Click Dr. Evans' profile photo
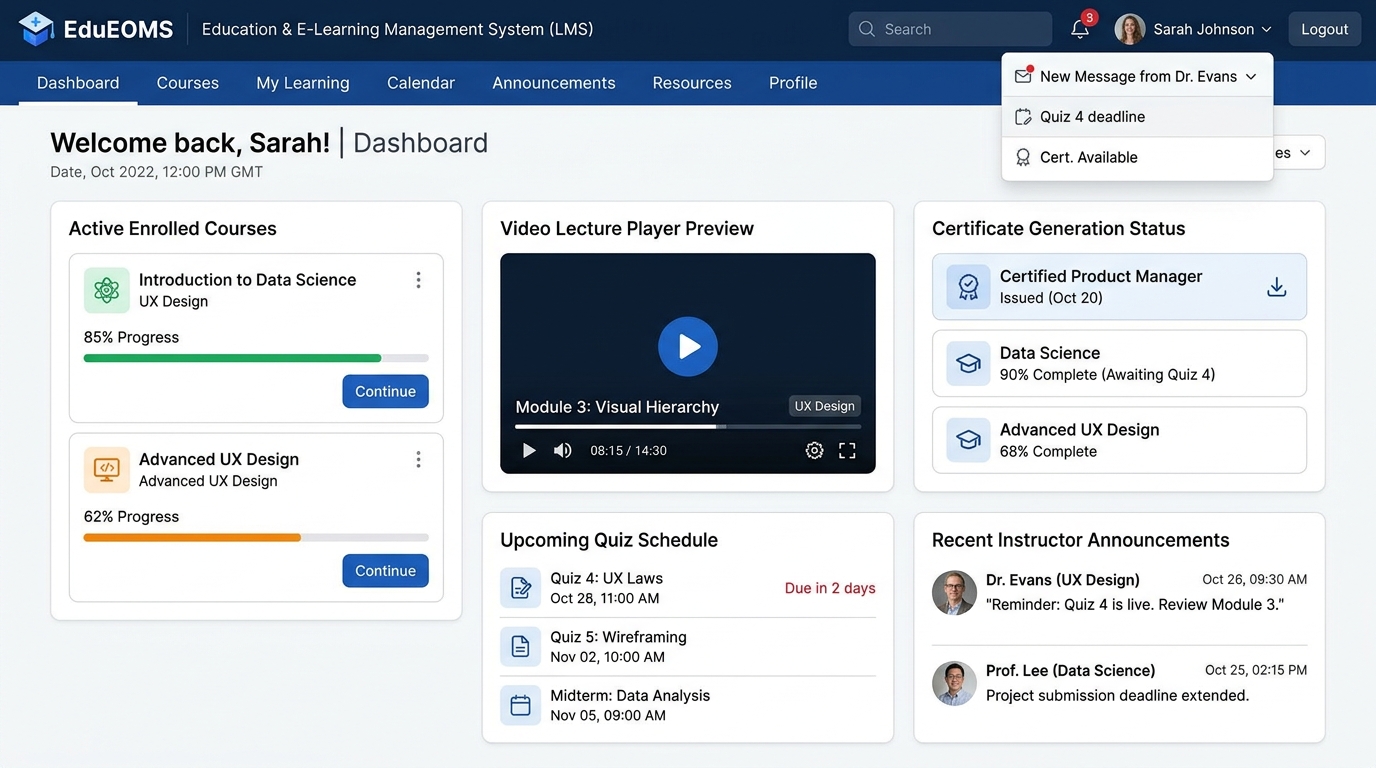The height and width of the screenshot is (768, 1376). coord(954,593)
